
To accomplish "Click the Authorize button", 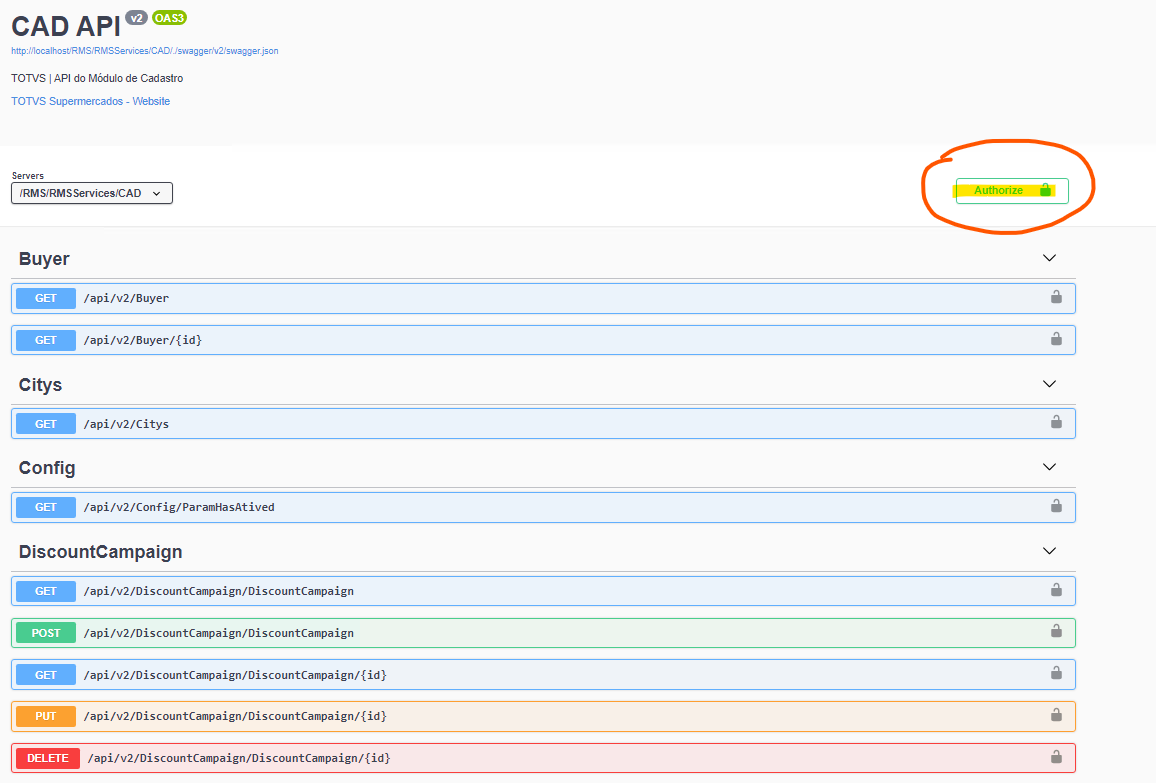I will coord(1011,191).
